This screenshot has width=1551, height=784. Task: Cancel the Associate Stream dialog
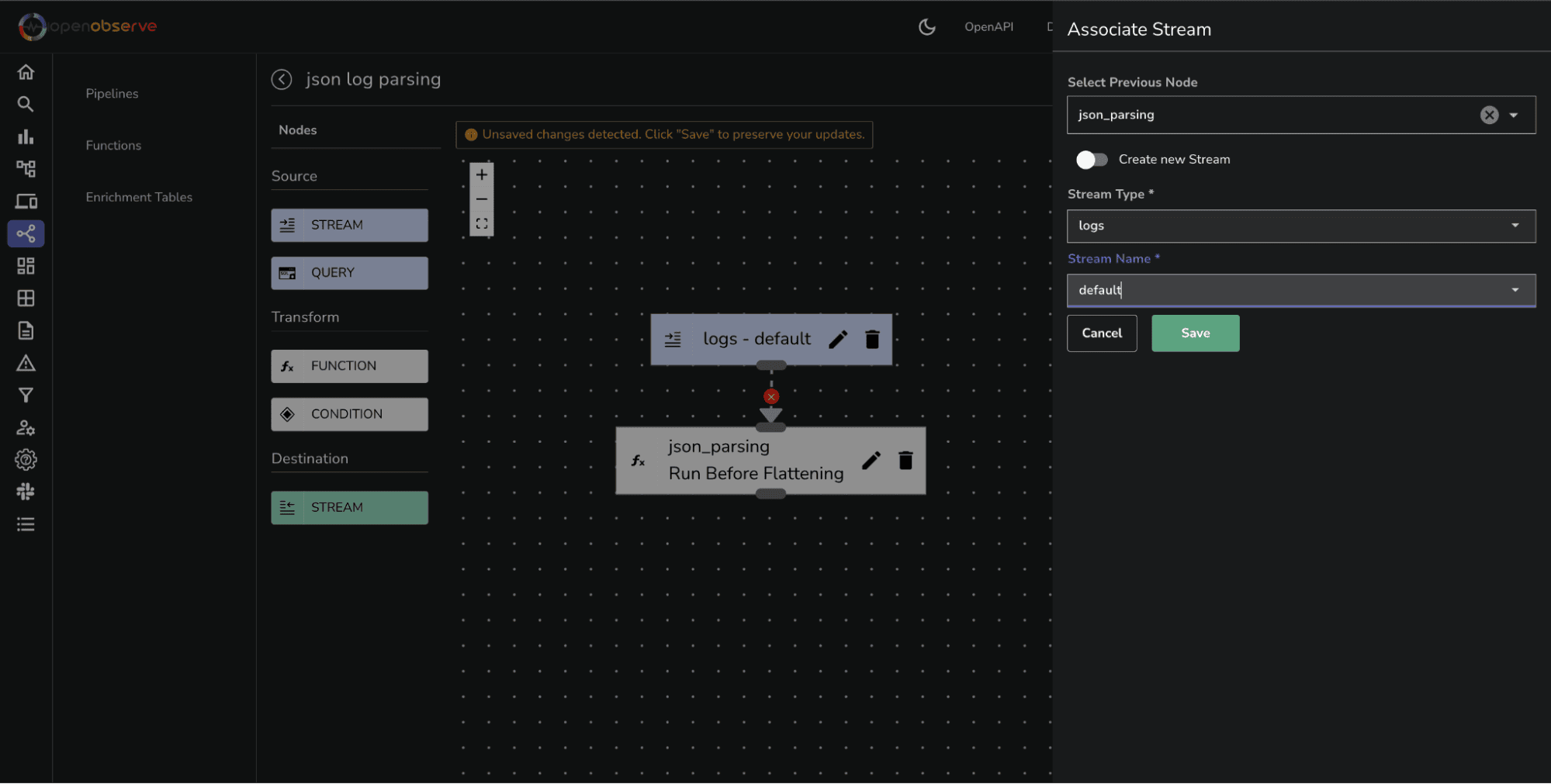click(1102, 333)
